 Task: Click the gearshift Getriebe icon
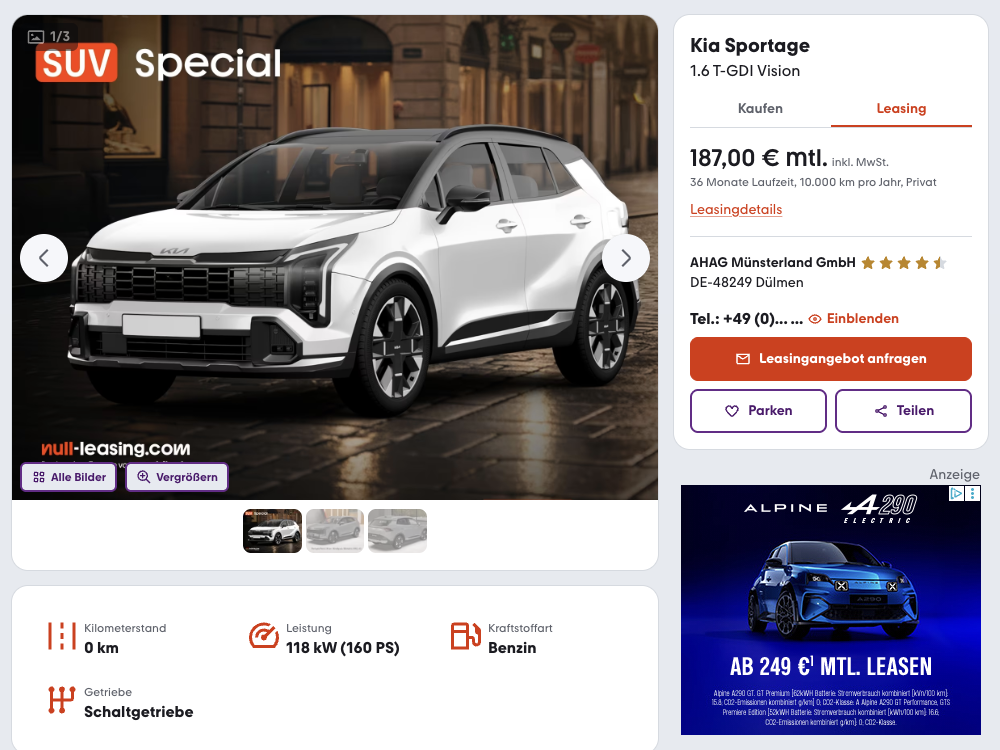tap(61, 700)
